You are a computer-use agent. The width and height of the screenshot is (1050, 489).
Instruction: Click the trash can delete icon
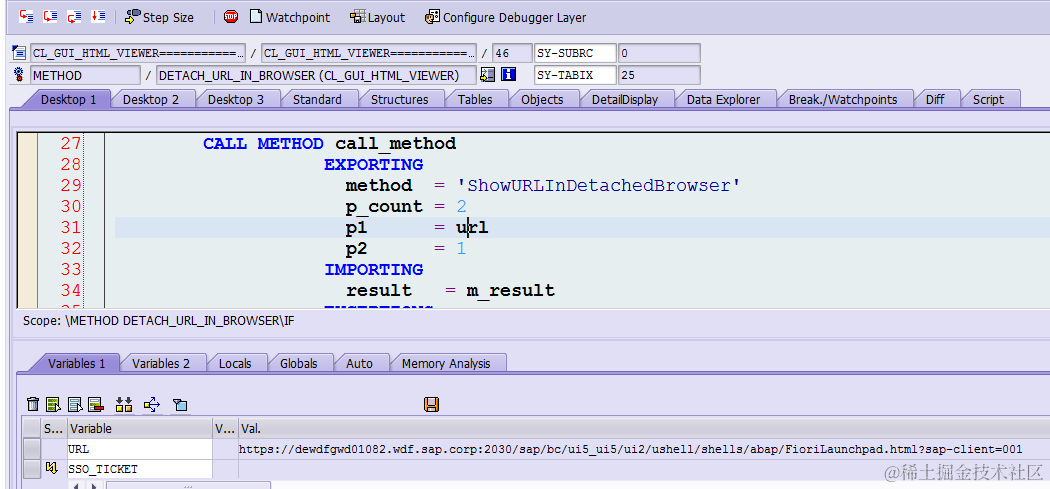33,404
